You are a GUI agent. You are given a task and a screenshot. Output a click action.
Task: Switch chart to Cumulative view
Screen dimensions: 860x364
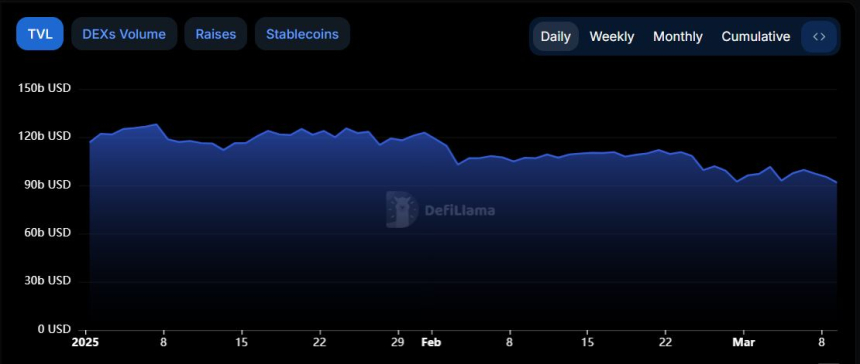pyautogui.click(x=756, y=37)
